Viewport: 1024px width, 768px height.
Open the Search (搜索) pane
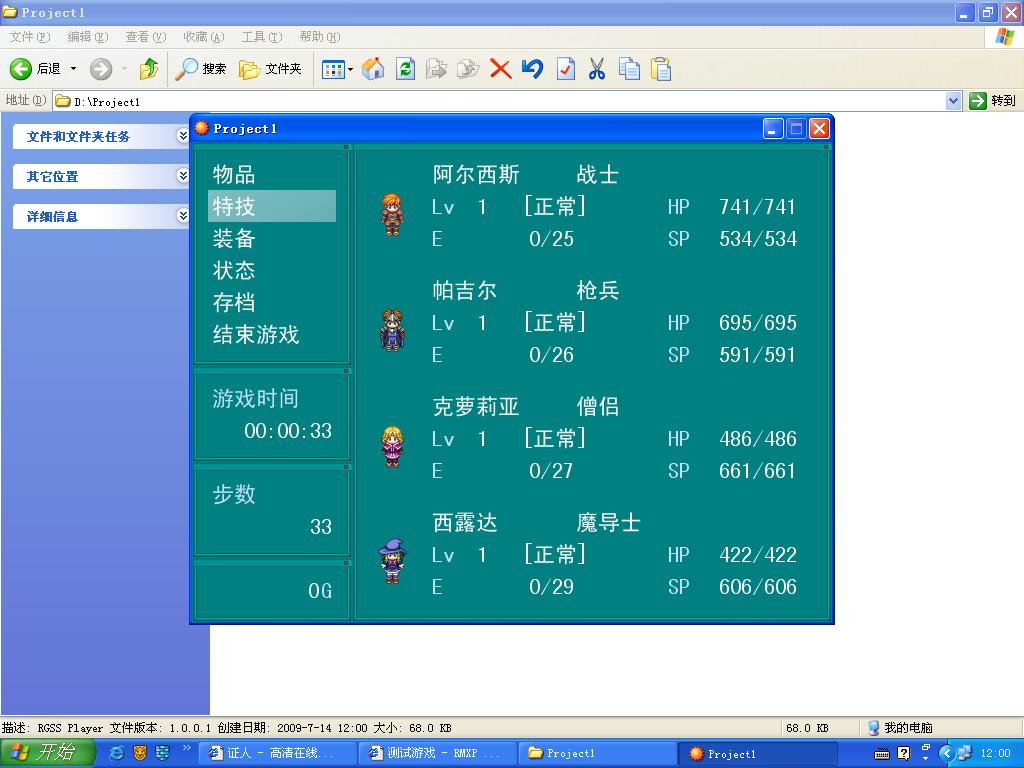(201, 69)
